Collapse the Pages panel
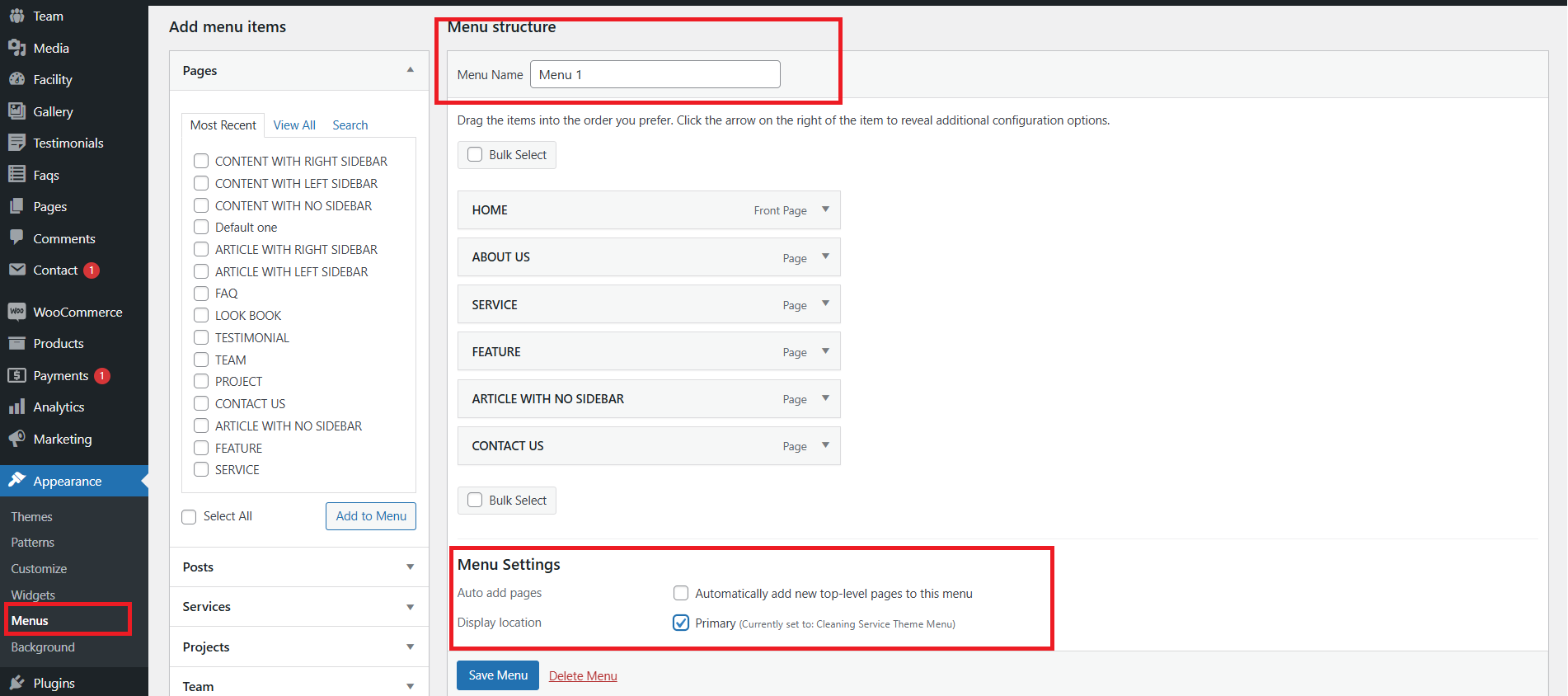The width and height of the screenshot is (1568, 696). (410, 70)
